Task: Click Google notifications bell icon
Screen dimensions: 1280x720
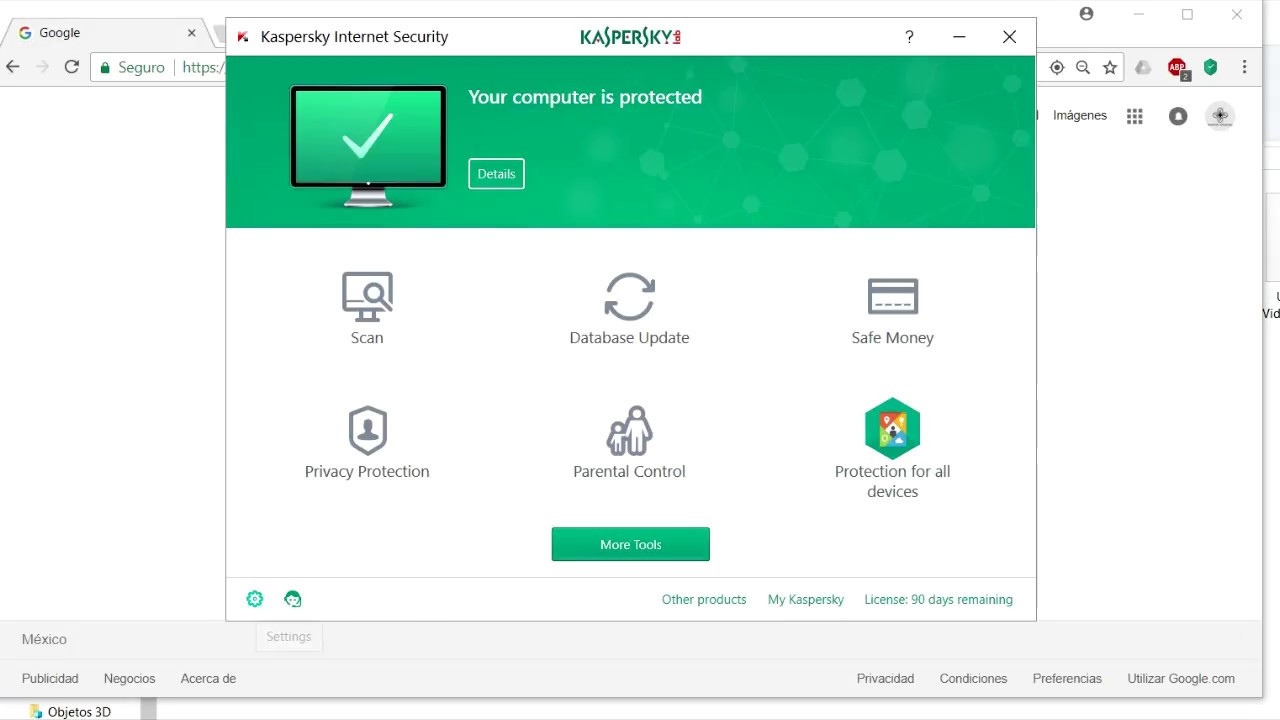Action: tap(1178, 116)
